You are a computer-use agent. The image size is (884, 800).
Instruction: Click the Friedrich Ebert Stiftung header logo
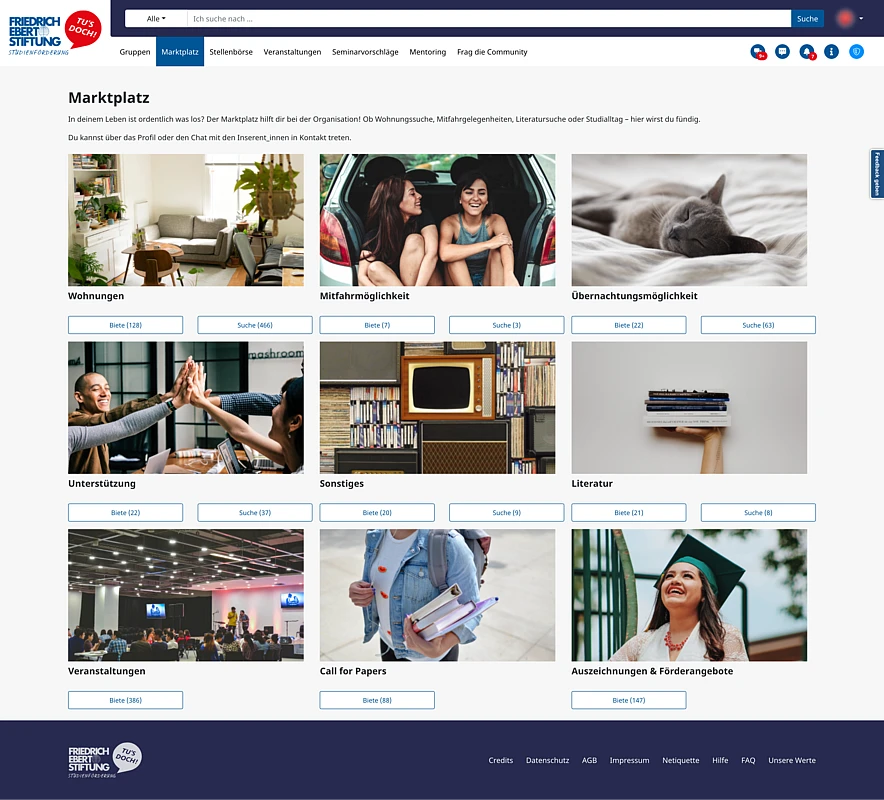[x=55, y=33]
